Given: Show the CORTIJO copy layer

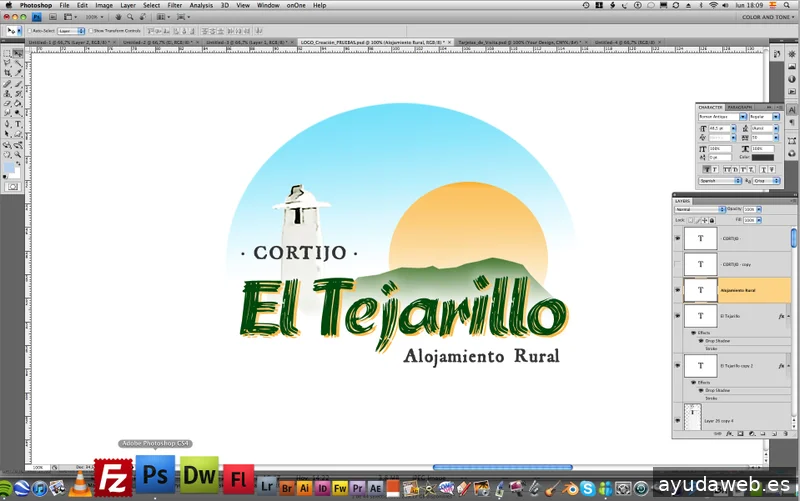Looking at the screenshot, I should (x=678, y=264).
